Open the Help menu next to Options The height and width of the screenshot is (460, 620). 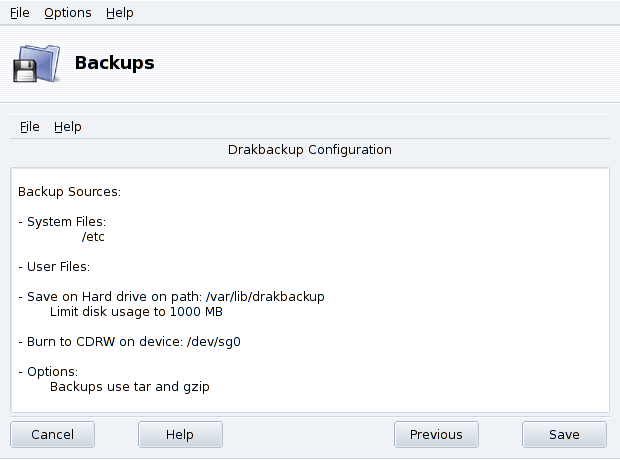click(x=119, y=13)
